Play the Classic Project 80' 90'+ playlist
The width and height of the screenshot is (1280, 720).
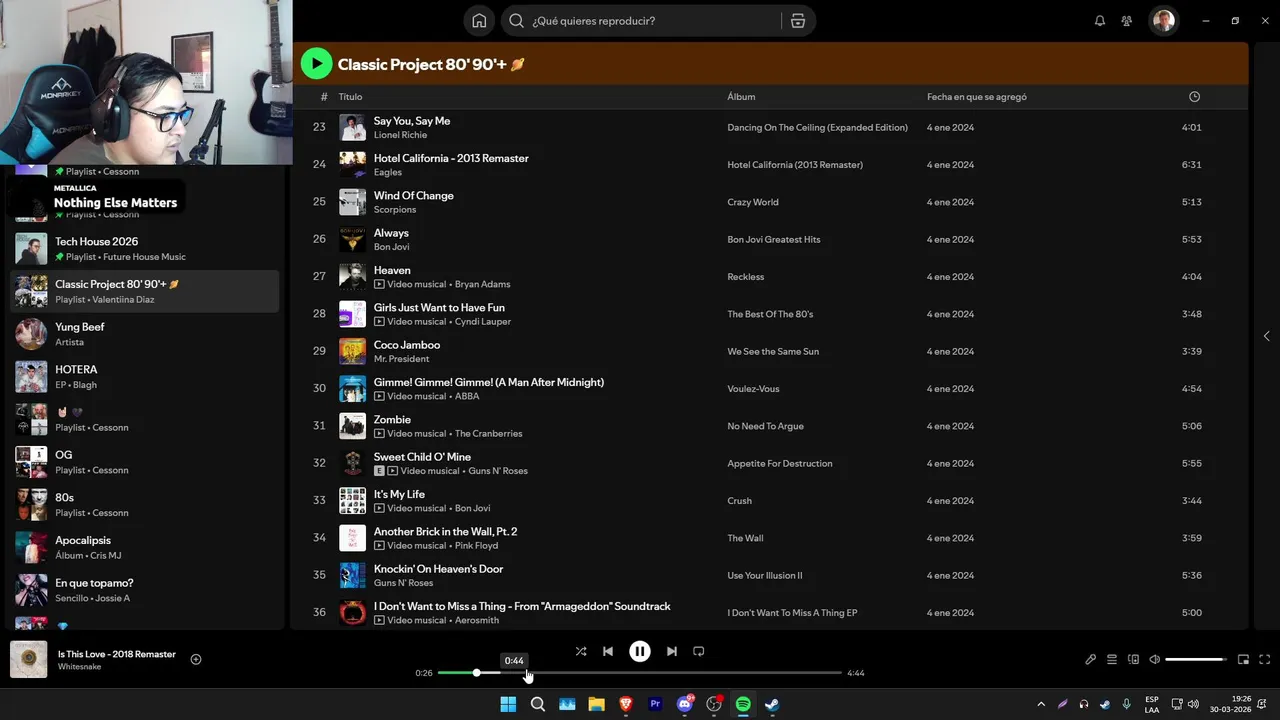click(316, 64)
